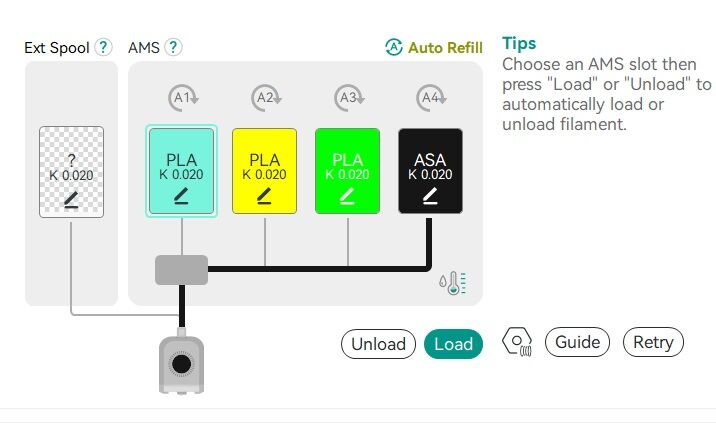The height and width of the screenshot is (423, 716).
Task: Edit the external spool pencil icon
Action: [x=71, y=200]
